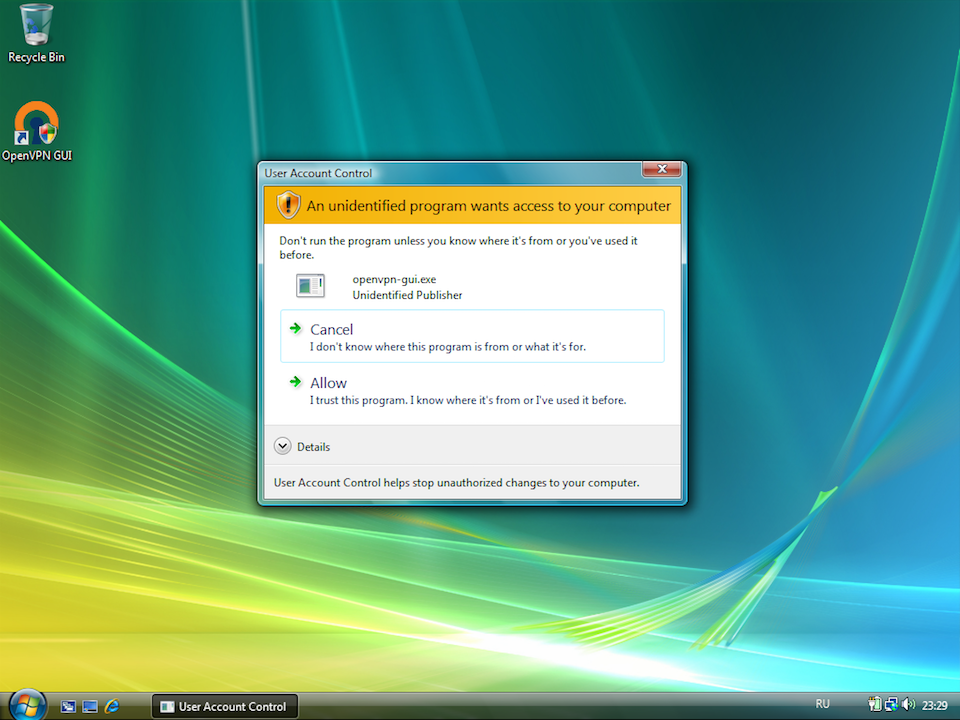Screen dimensions: 960x720
Task: Click the UAC warning shield icon
Action: click(x=288, y=204)
